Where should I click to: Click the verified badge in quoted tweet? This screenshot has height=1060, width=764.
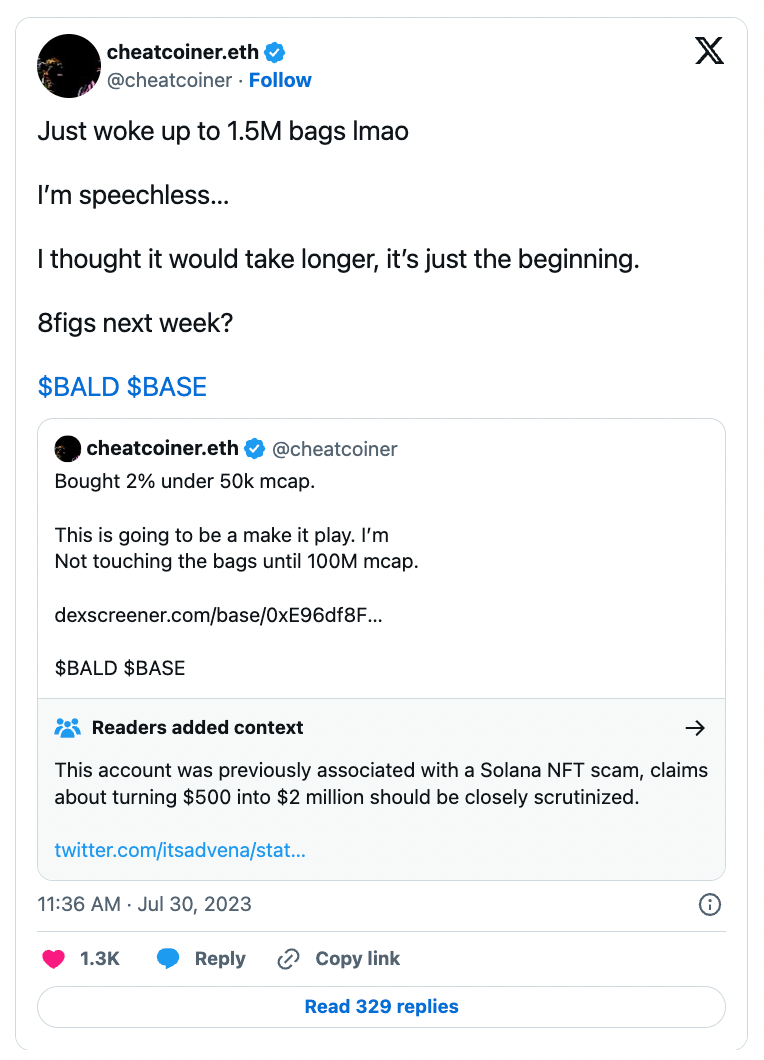click(x=256, y=448)
